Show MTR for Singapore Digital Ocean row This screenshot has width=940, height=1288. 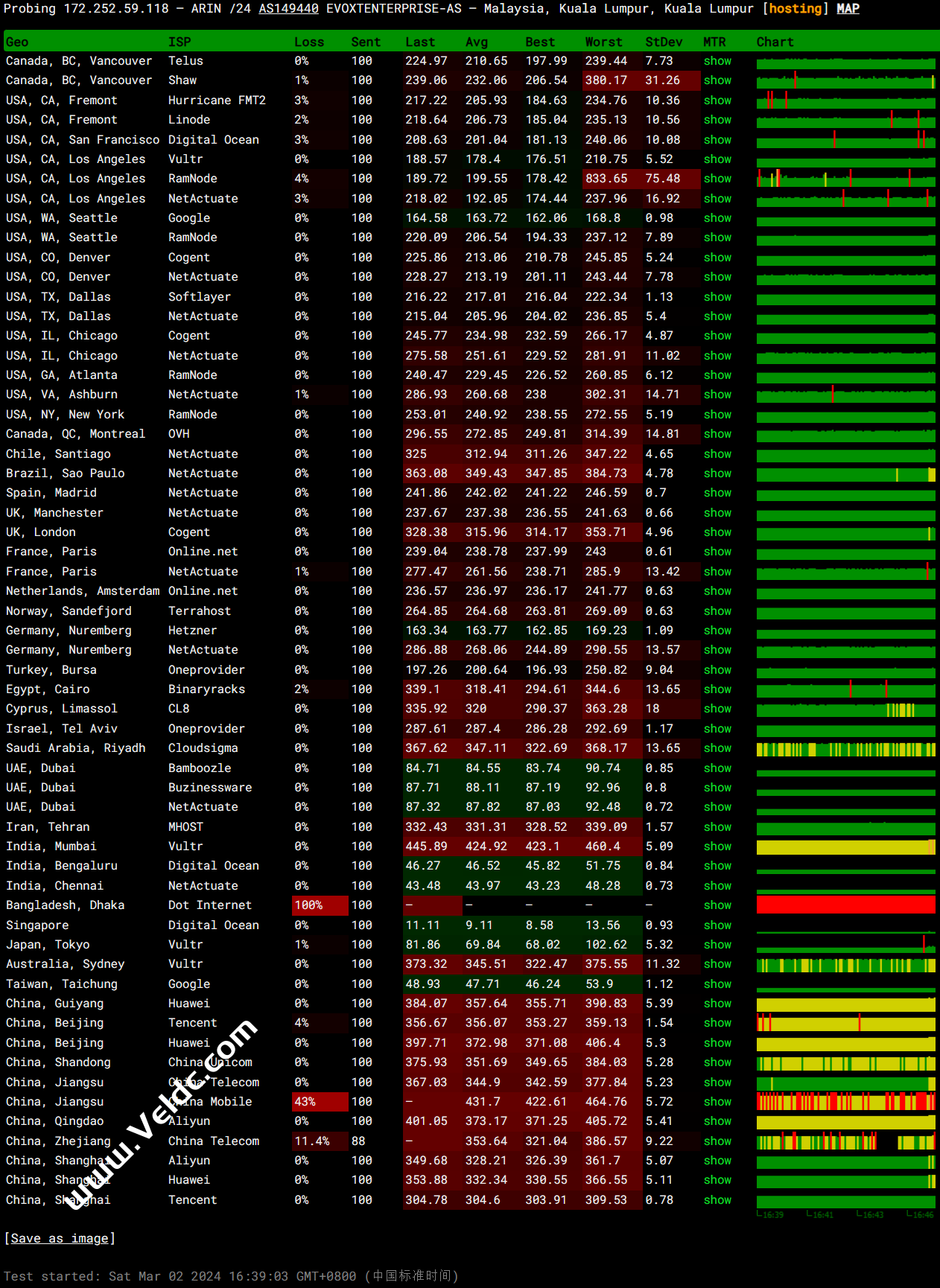click(717, 925)
